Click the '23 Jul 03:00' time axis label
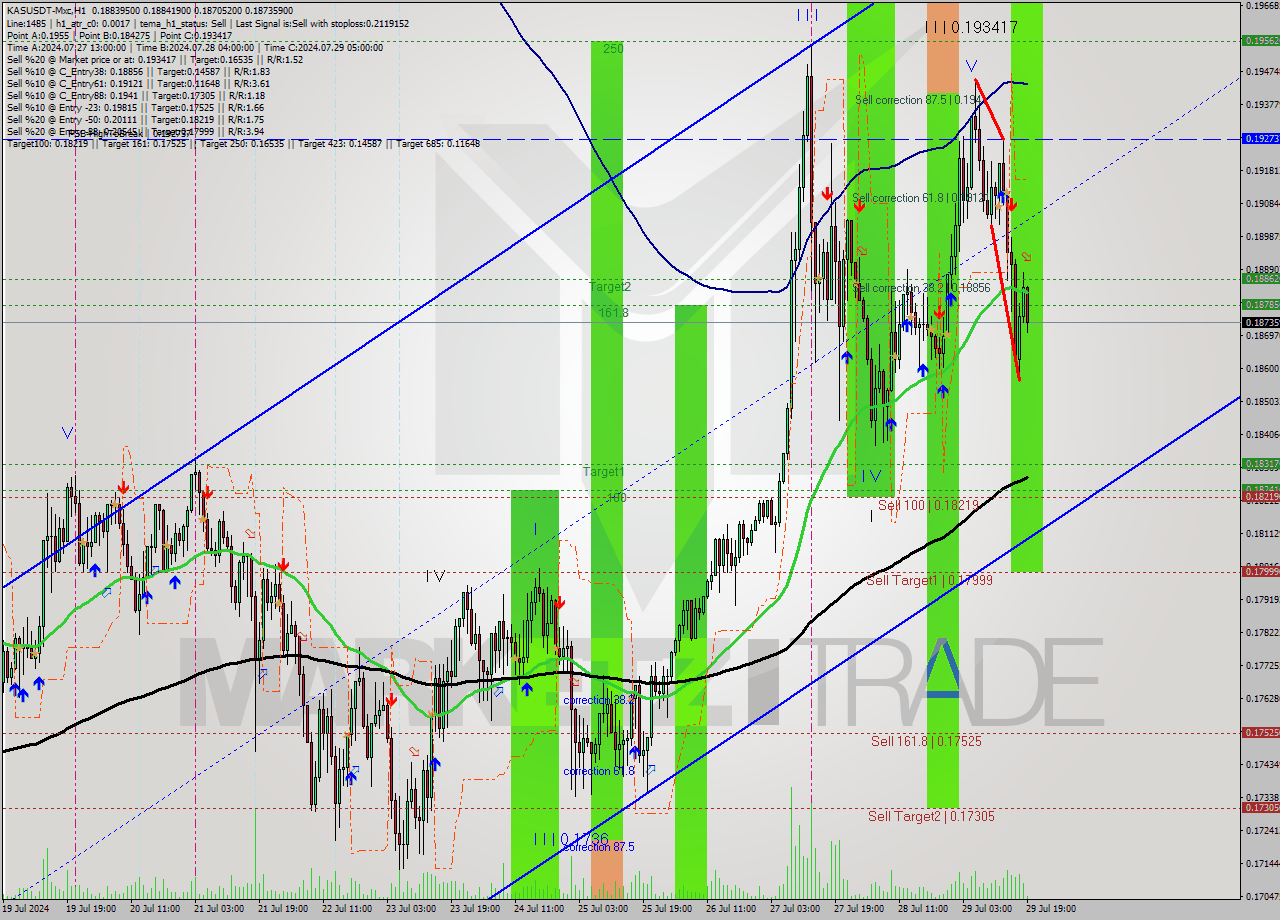Viewport: 1280px width, 920px height. (x=410, y=910)
